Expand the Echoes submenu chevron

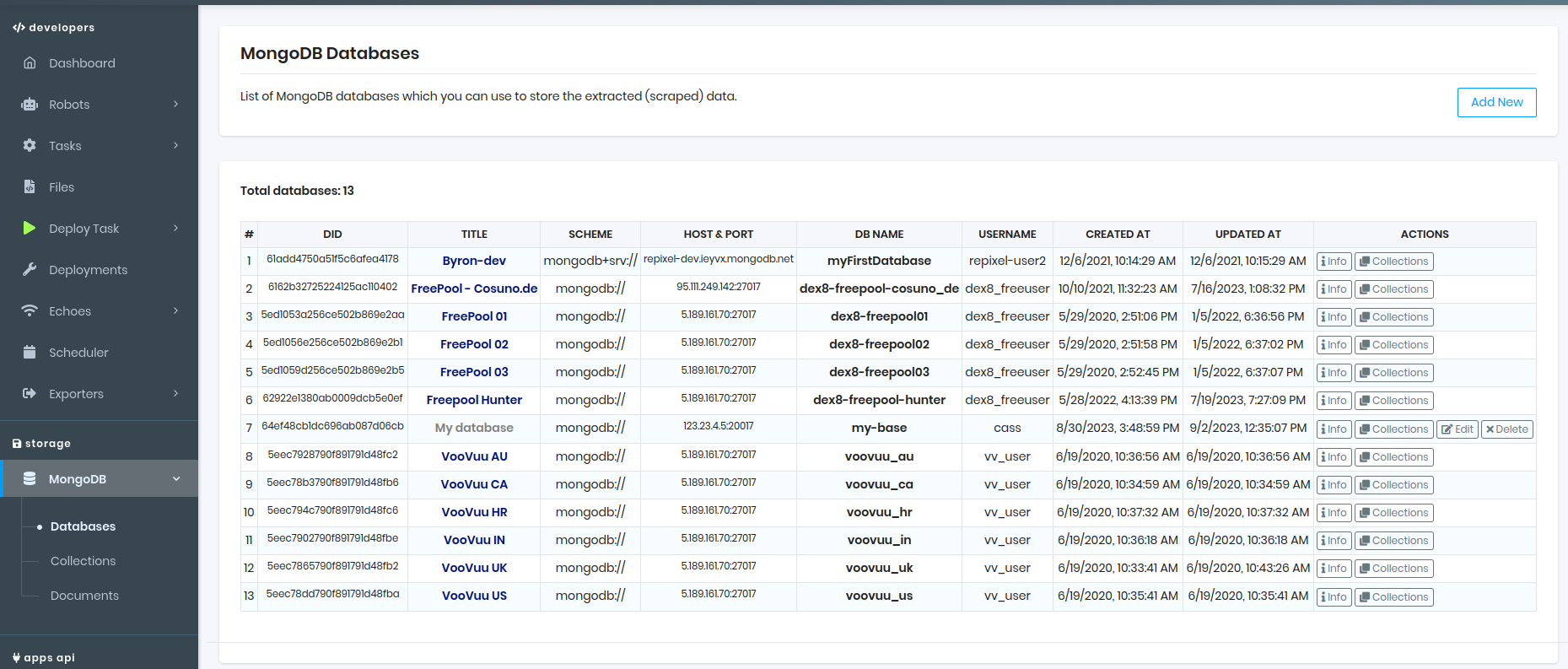(175, 310)
